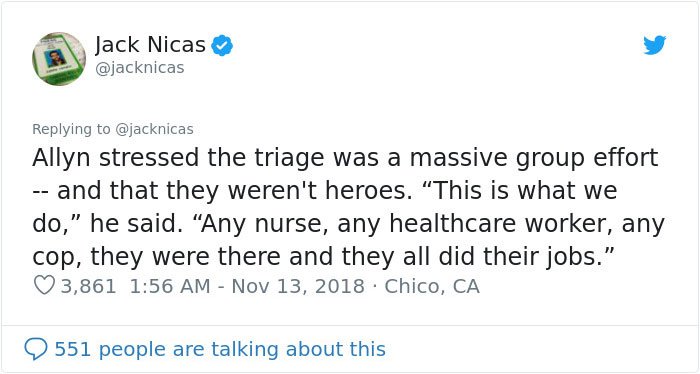Click @jacknicas in Replying to line
700x374 pixels.
154,129
